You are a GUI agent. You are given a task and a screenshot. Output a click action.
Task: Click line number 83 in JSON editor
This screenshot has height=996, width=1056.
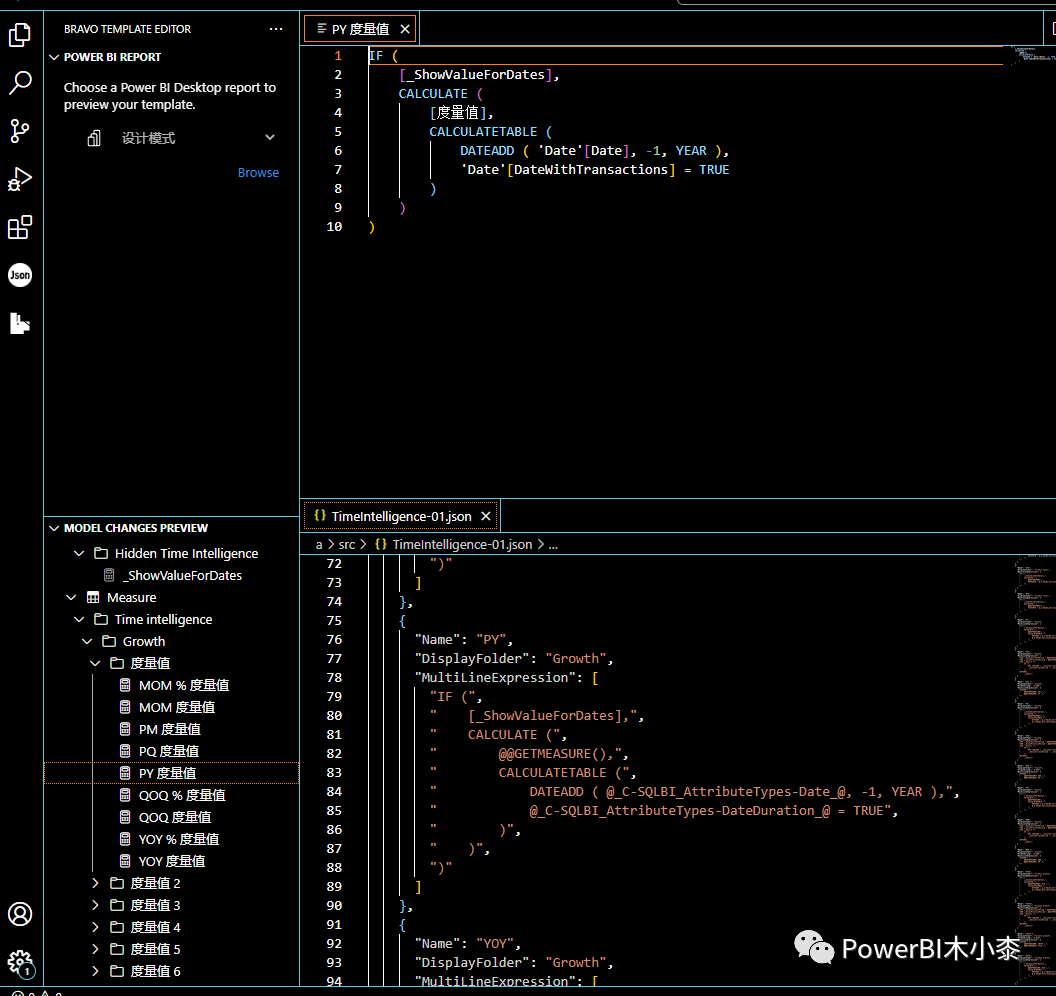point(334,772)
